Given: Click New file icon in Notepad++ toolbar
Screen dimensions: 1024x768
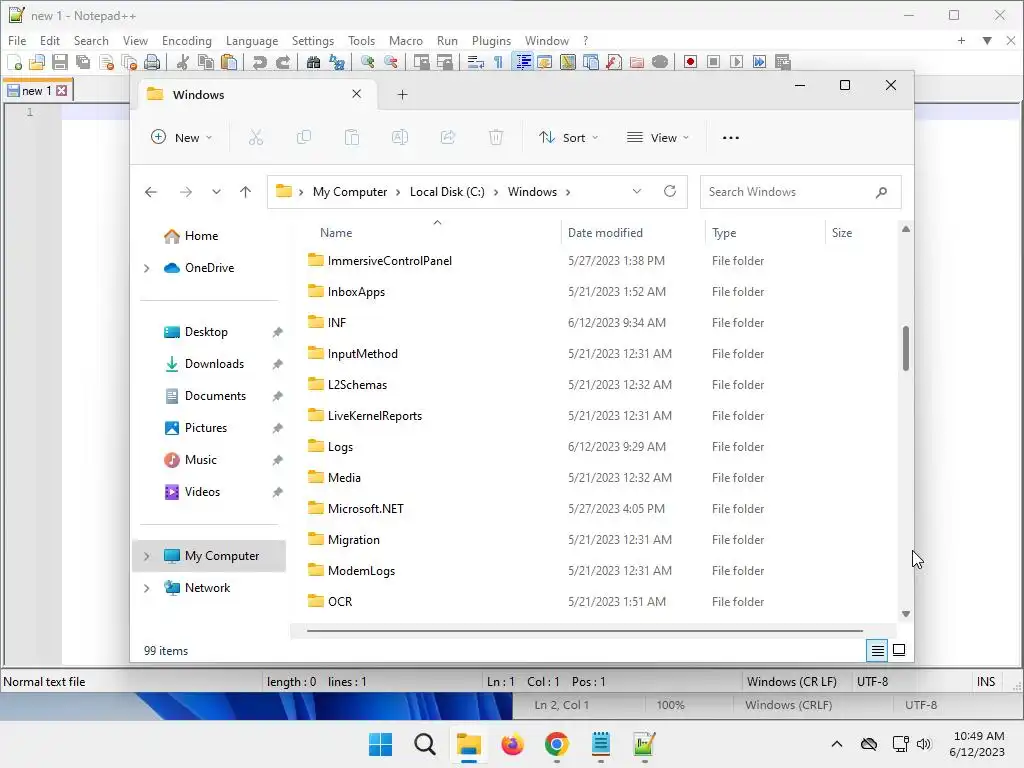Looking at the screenshot, I should (x=14, y=62).
